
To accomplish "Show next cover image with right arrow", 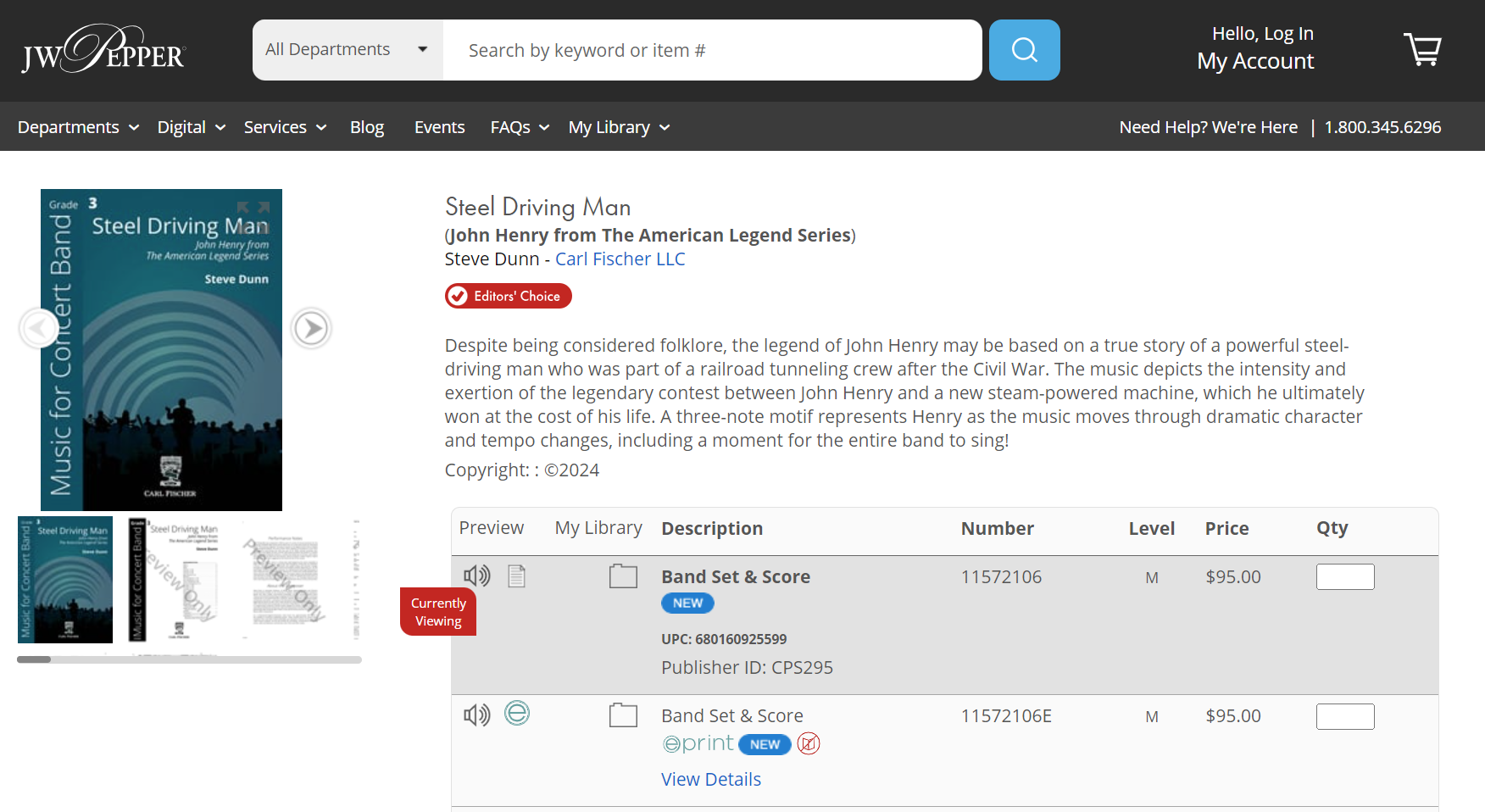I will point(311,328).
